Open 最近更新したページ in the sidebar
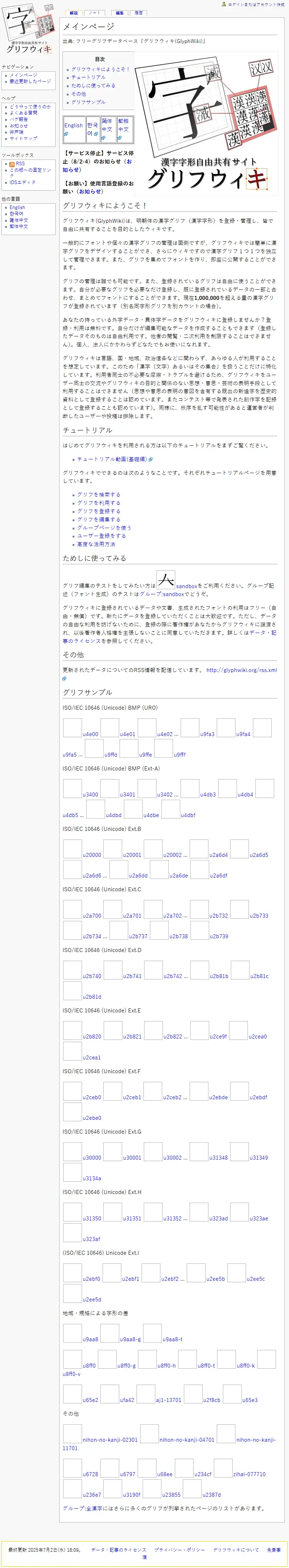The image size is (289, 1568). pos(30,82)
